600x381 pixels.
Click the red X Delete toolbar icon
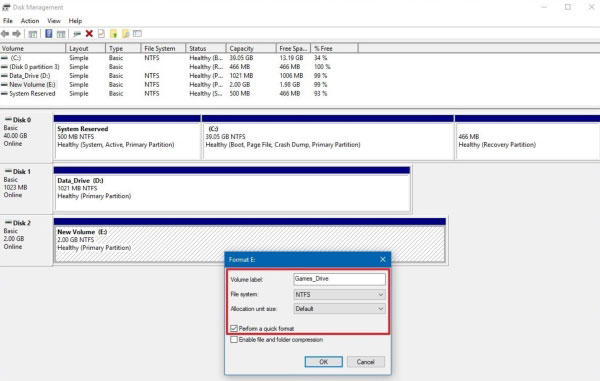pos(89,34)
